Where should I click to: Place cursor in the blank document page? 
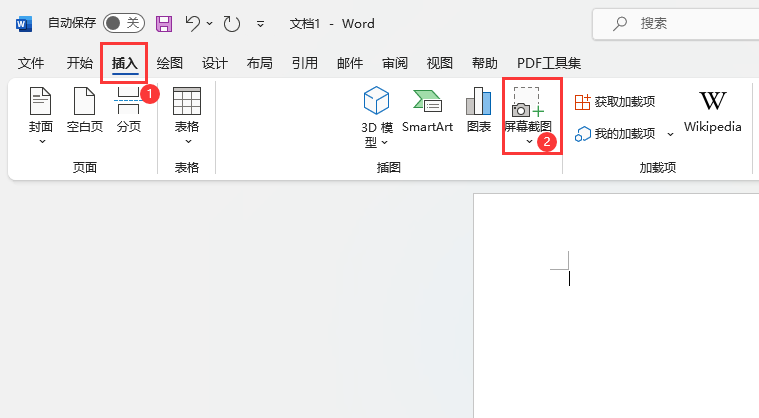(616, 306)
